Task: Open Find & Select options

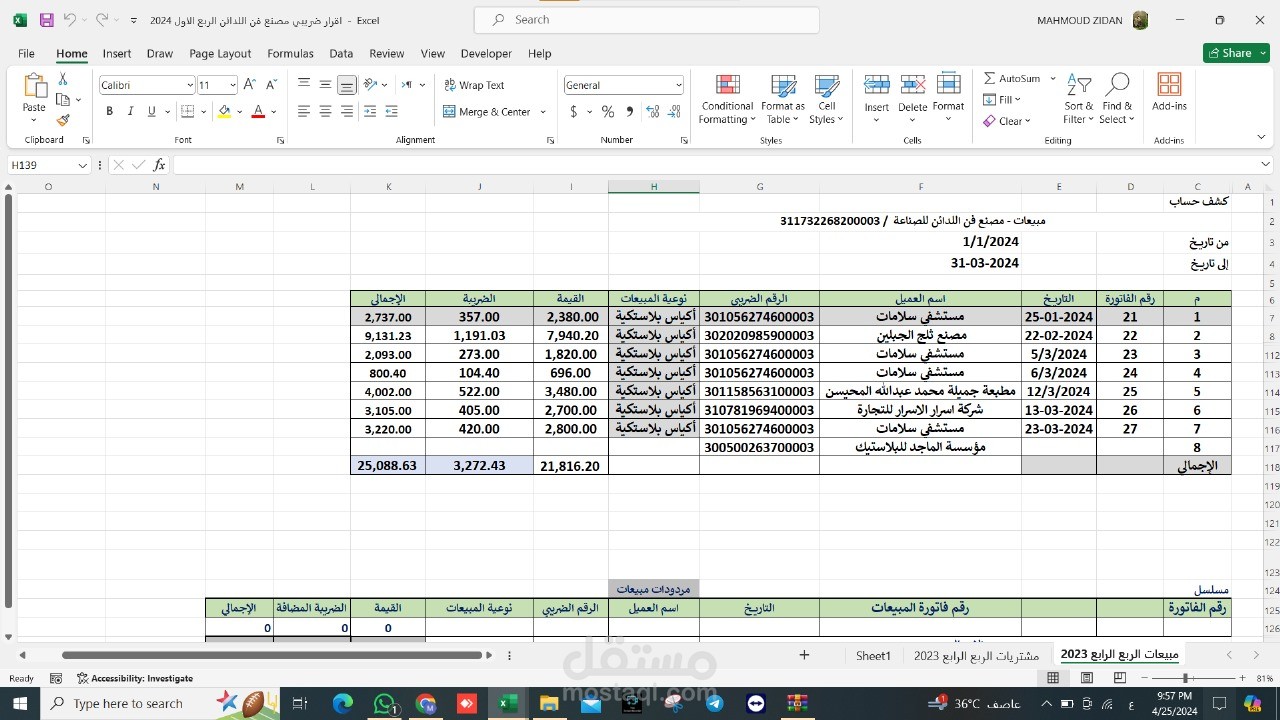Action: click(x=1117, y=99)
